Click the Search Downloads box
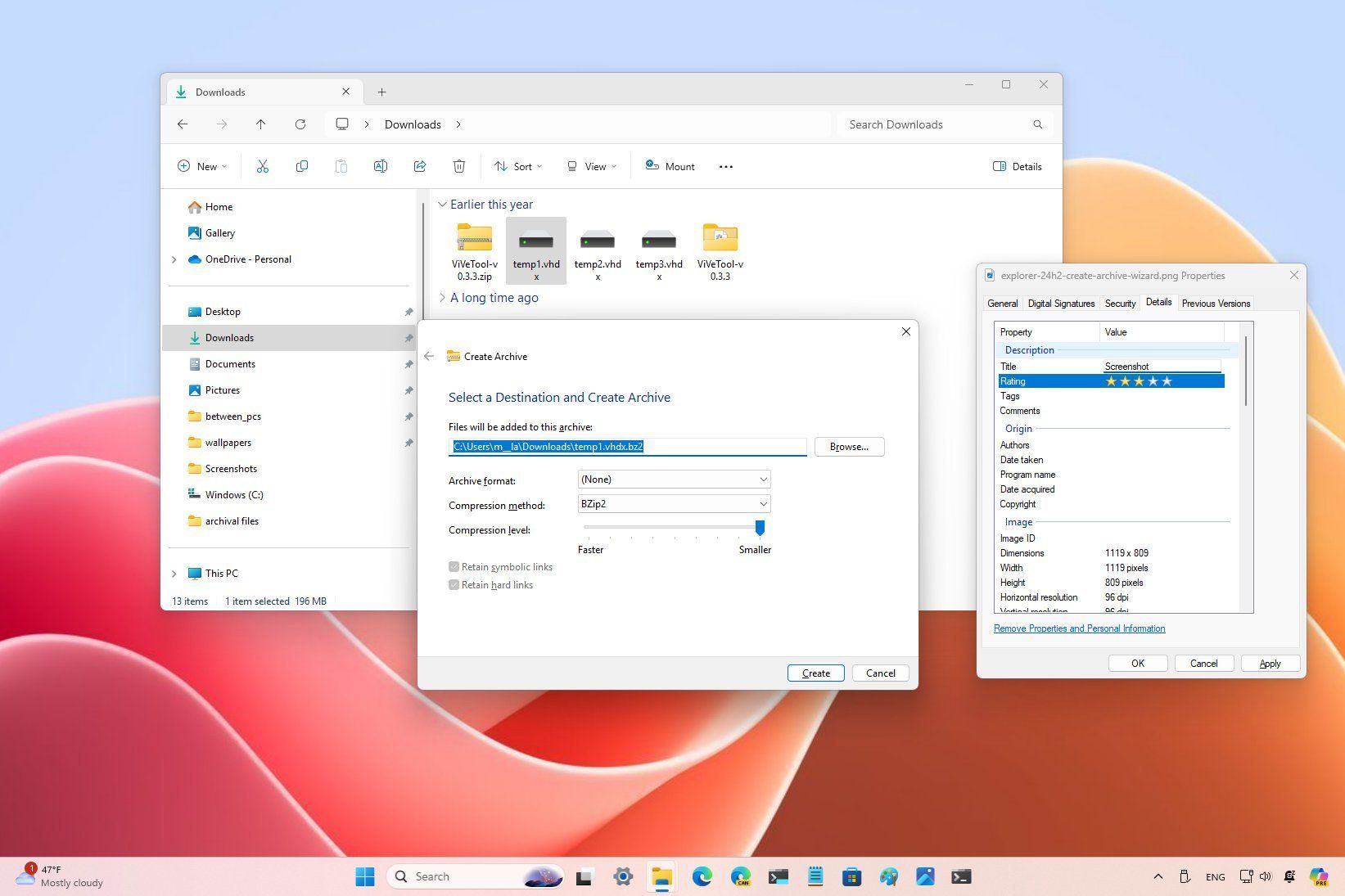Viewport: 1345px width, 896px height. pos(945,124)
